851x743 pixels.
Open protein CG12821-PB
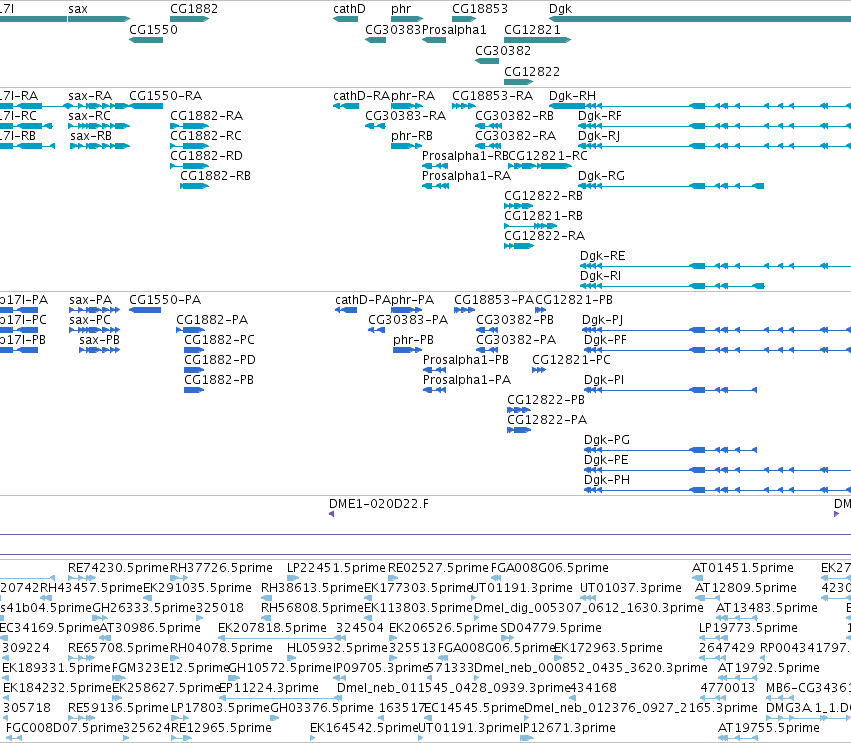[x=574, y=300]
